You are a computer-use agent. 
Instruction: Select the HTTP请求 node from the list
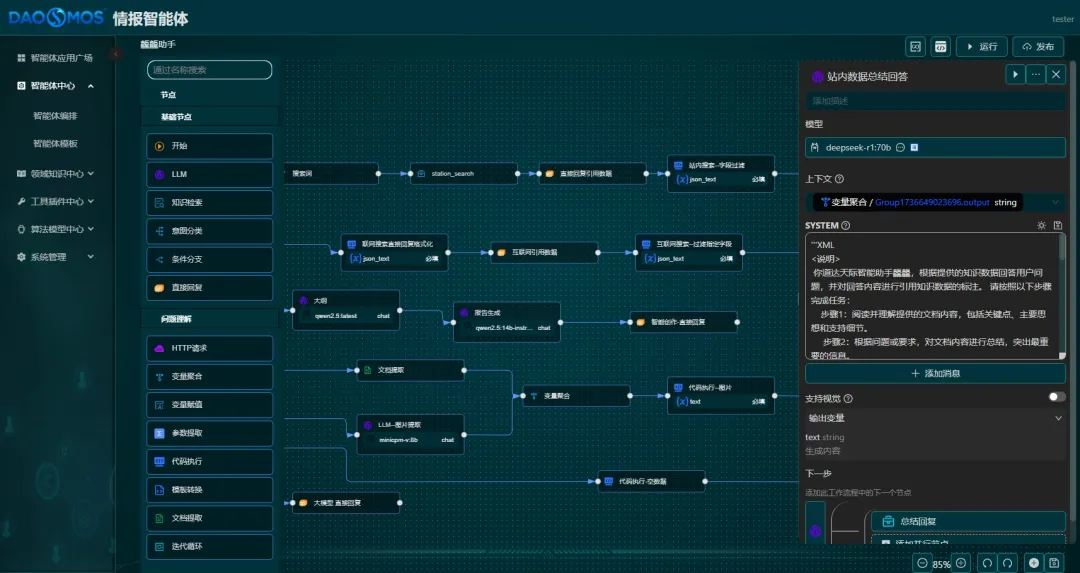(x=209, y=348)
